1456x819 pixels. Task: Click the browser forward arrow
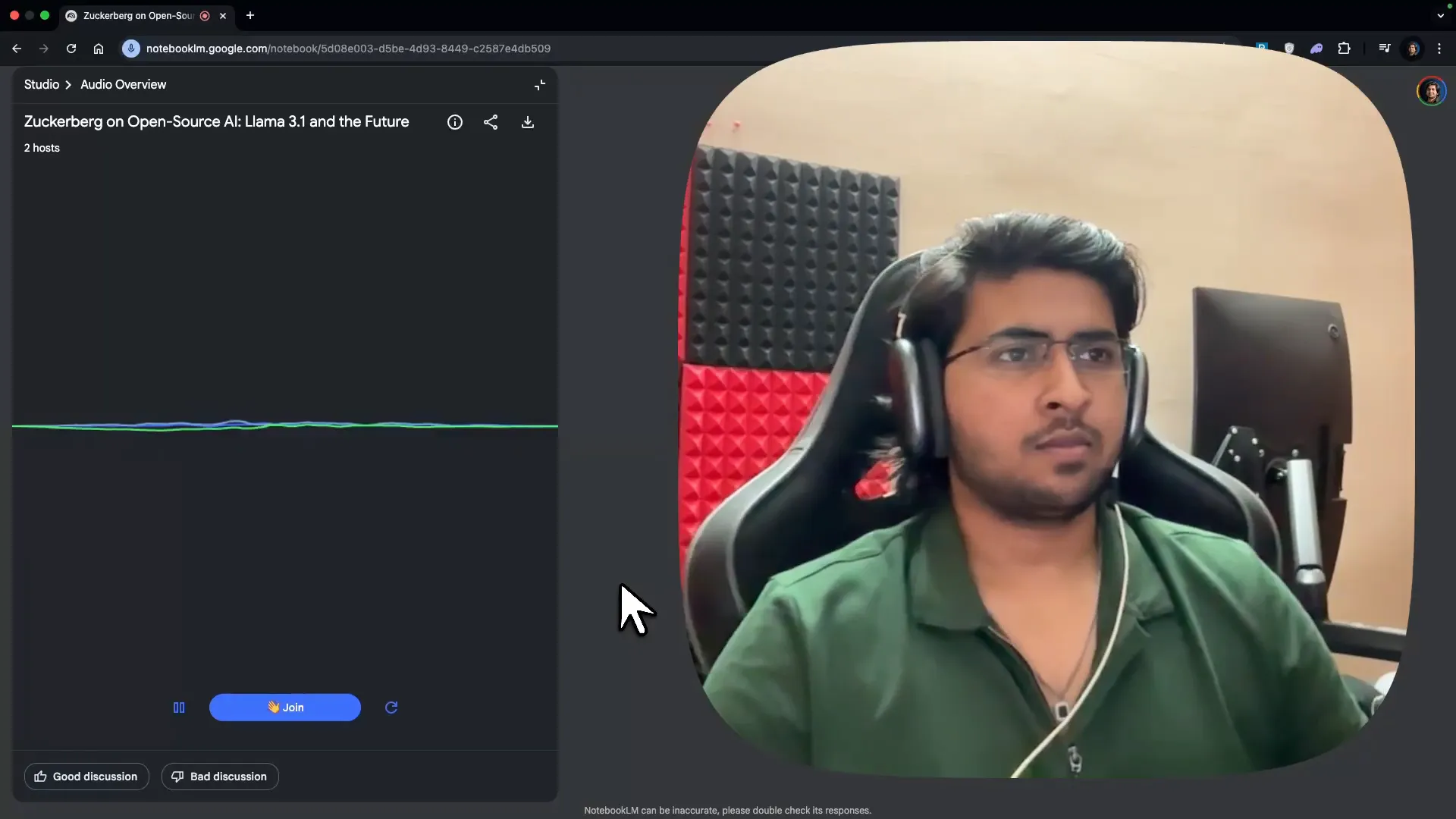click(44, 49)
